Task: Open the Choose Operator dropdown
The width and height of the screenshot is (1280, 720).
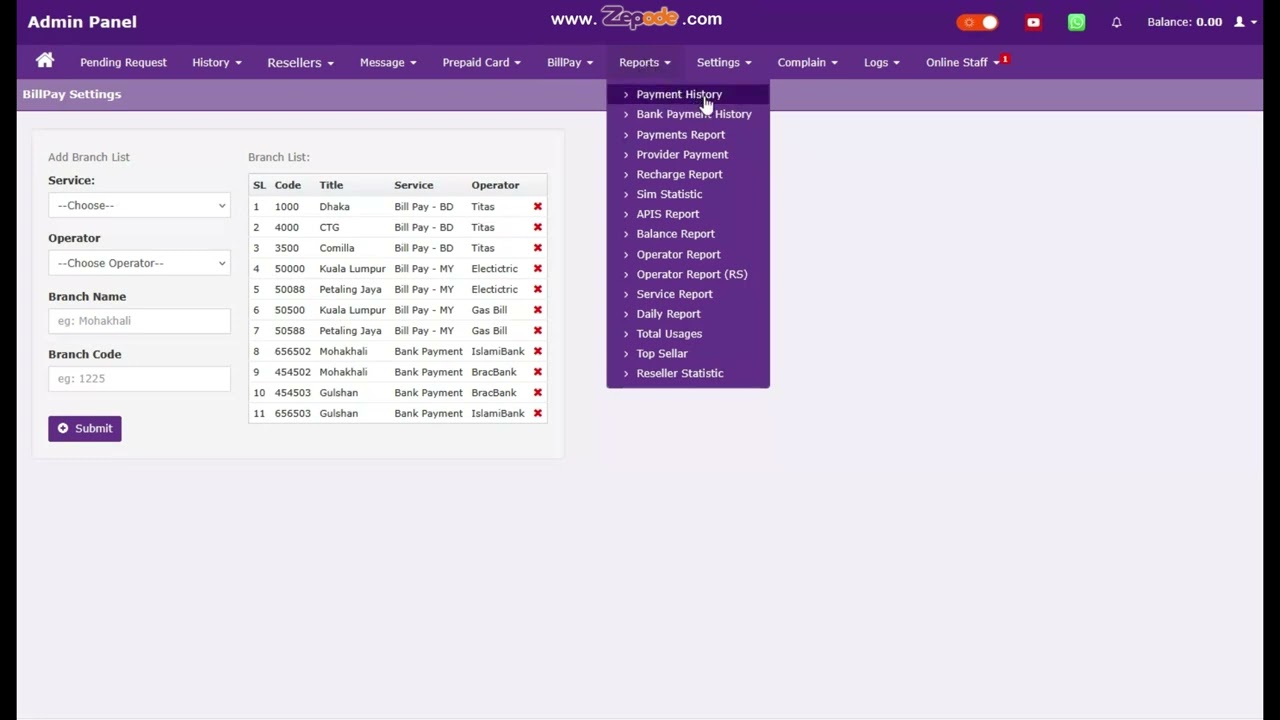Action: tap(139, 263)
